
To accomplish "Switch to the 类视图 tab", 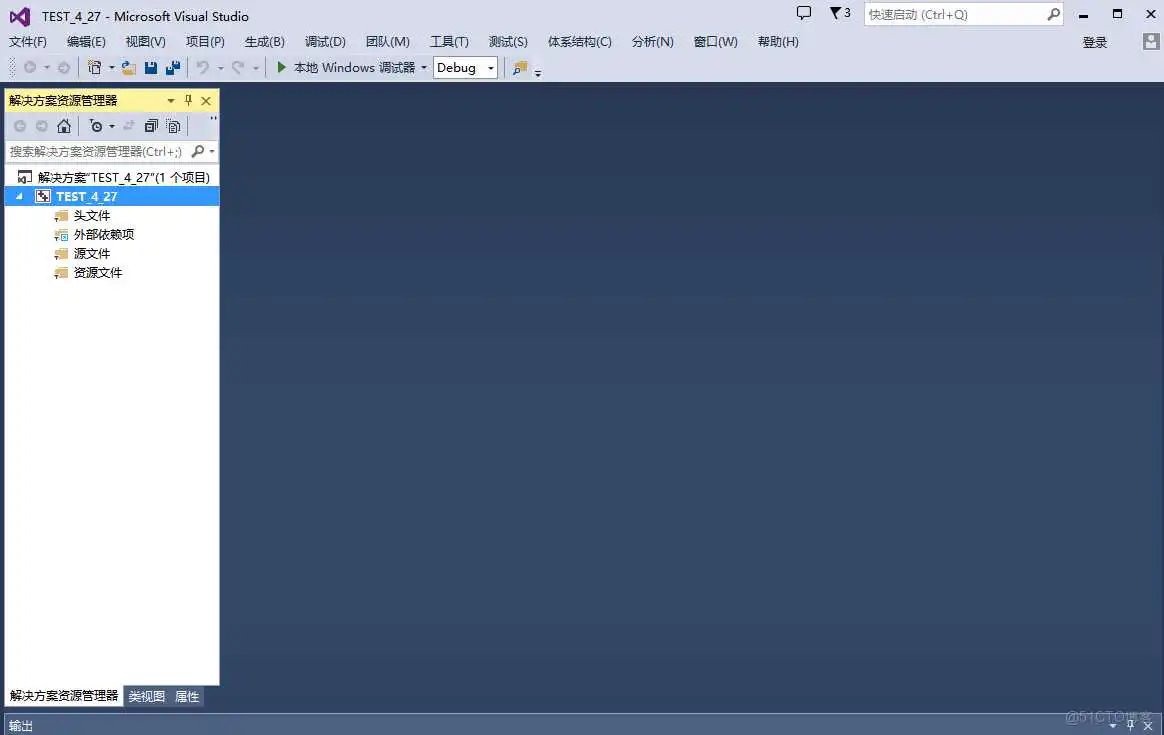I will click(x=145, y=696).
